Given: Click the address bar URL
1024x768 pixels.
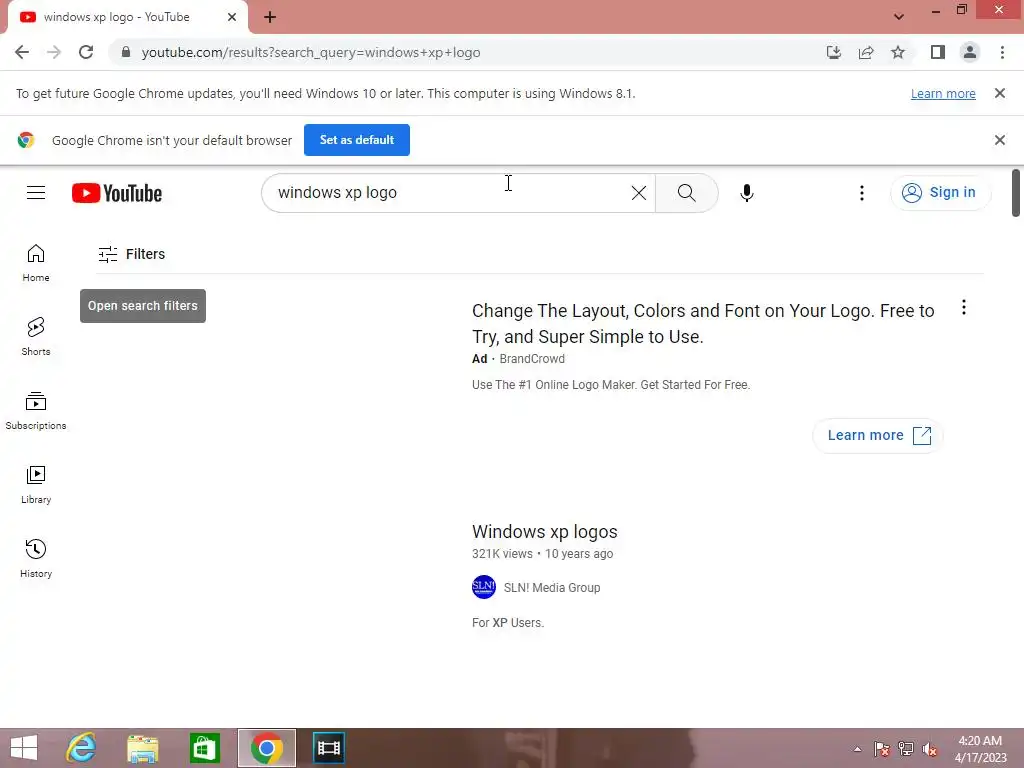Looking at the screenshot, I should coord(311,52).
